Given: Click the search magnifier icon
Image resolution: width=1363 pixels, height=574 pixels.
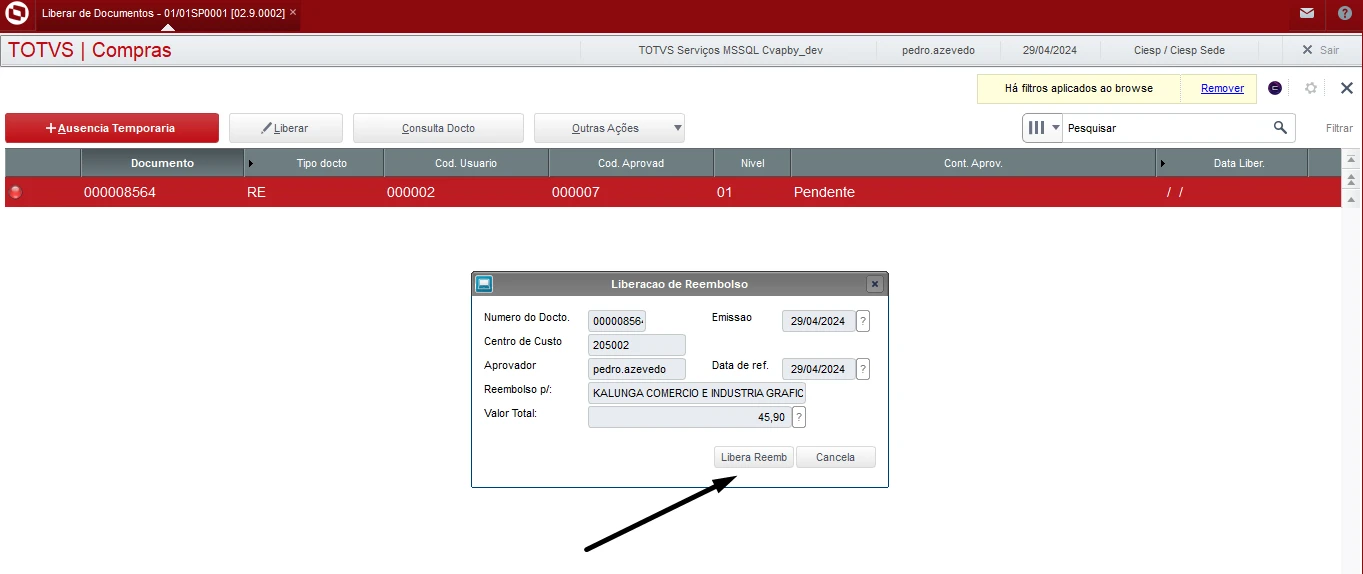Looking at the screenshot, I should pyautogui.click(x=1280, y=128).
